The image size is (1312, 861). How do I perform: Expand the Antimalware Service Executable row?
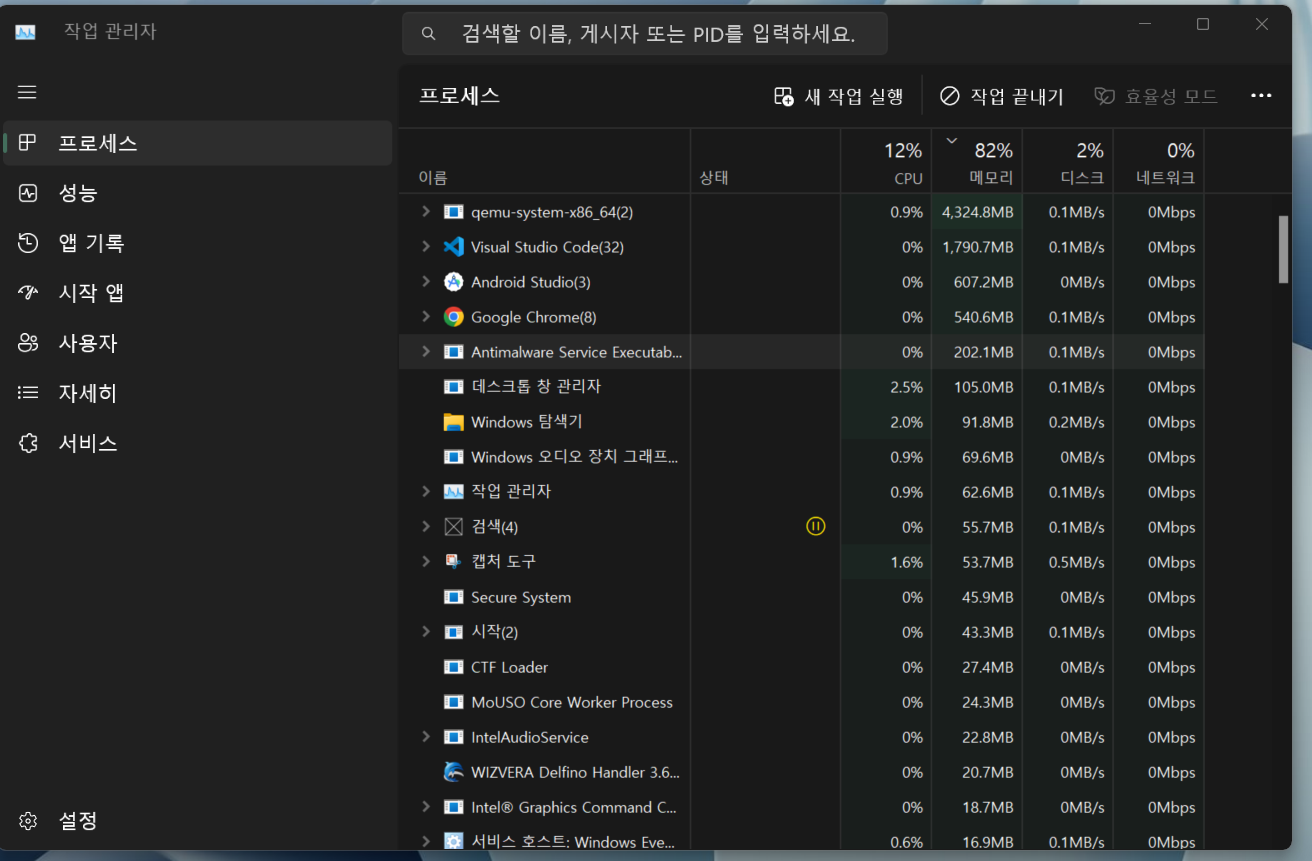pos(425,352)
